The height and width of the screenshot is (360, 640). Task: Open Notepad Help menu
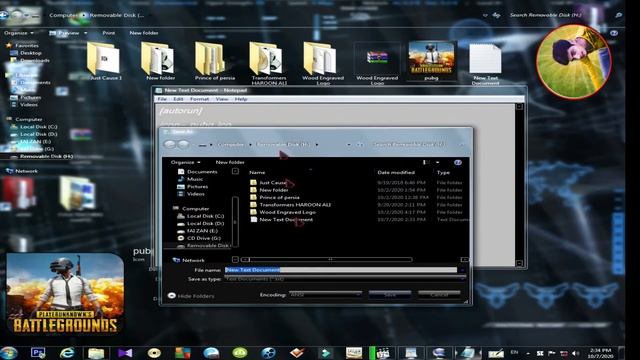click(241, 99)
